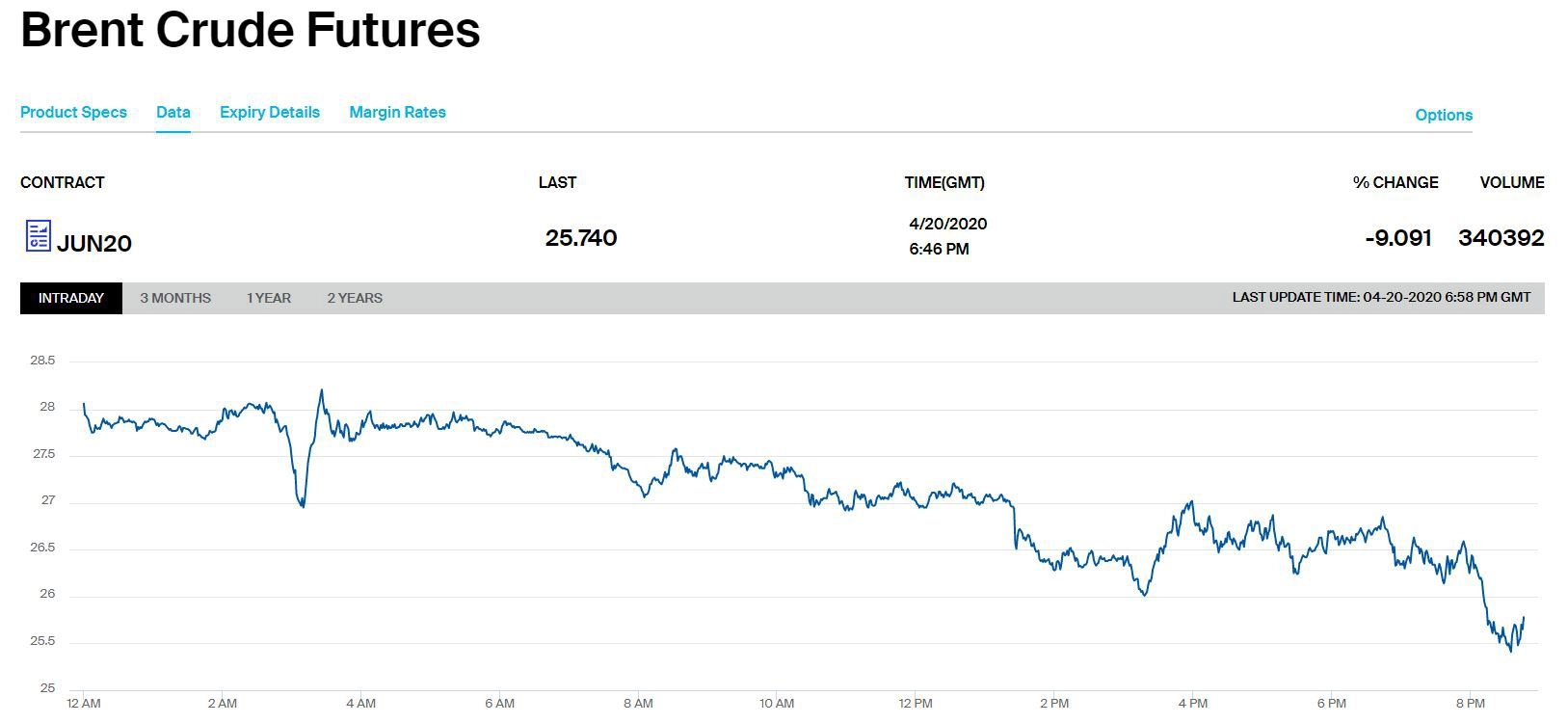Click the last update time text
Screen dimensions: 1568x723
pos(1381,297)
